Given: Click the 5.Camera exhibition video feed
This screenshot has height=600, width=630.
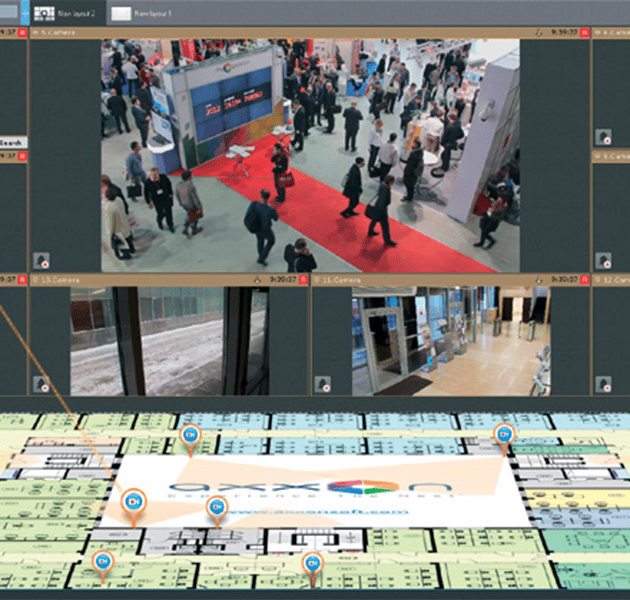Looking at the screenshot, I should (310, 156).
